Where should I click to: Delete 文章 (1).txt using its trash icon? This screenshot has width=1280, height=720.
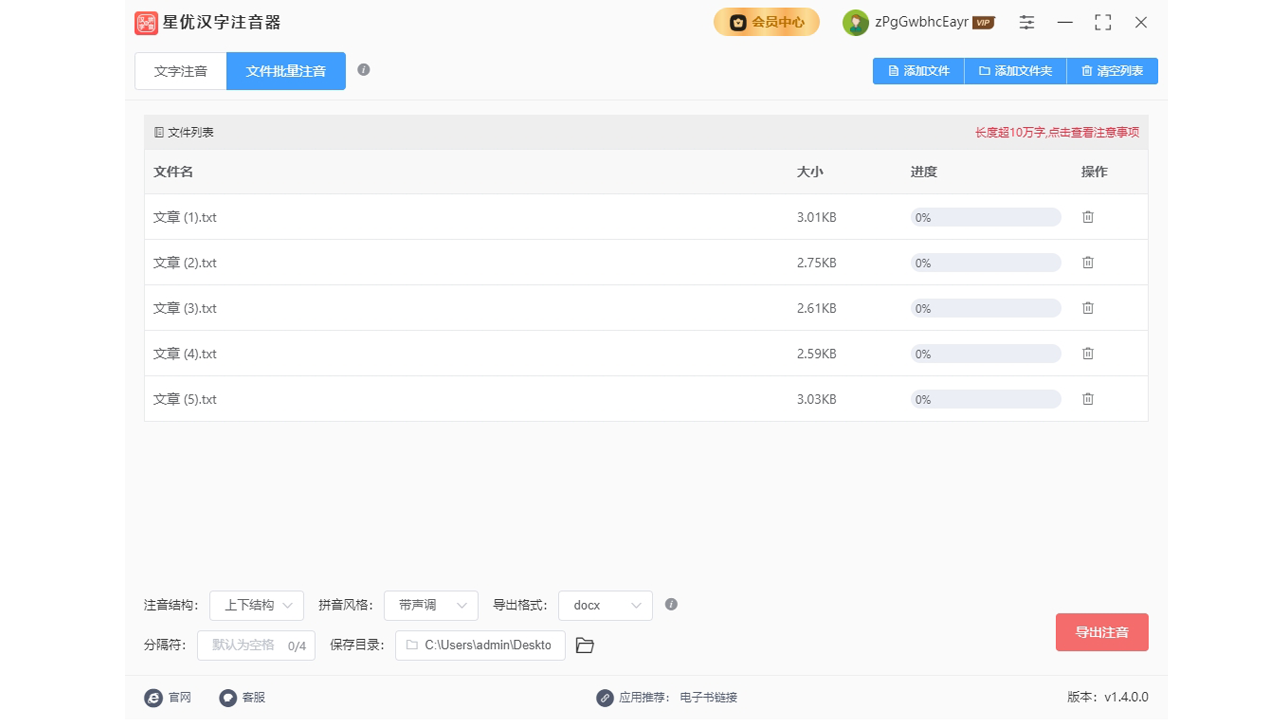[x=1088, y=217]
